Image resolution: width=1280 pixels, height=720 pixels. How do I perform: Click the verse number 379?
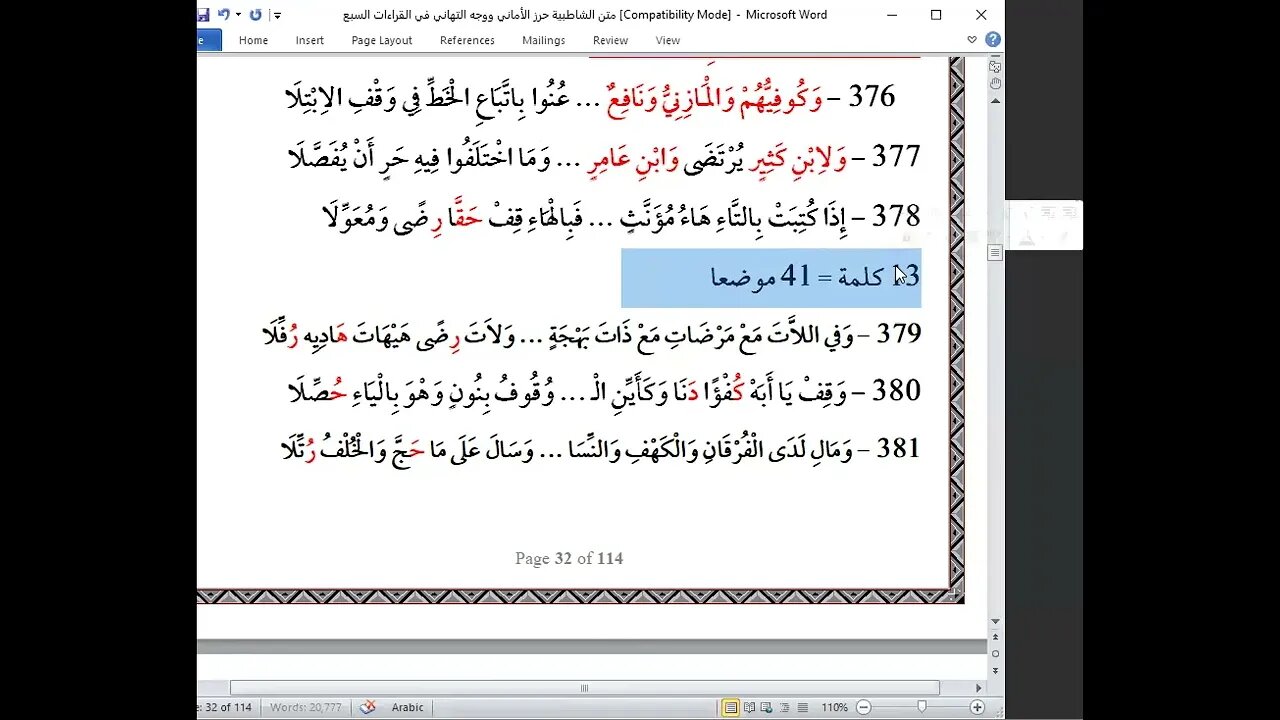(899, 333)
